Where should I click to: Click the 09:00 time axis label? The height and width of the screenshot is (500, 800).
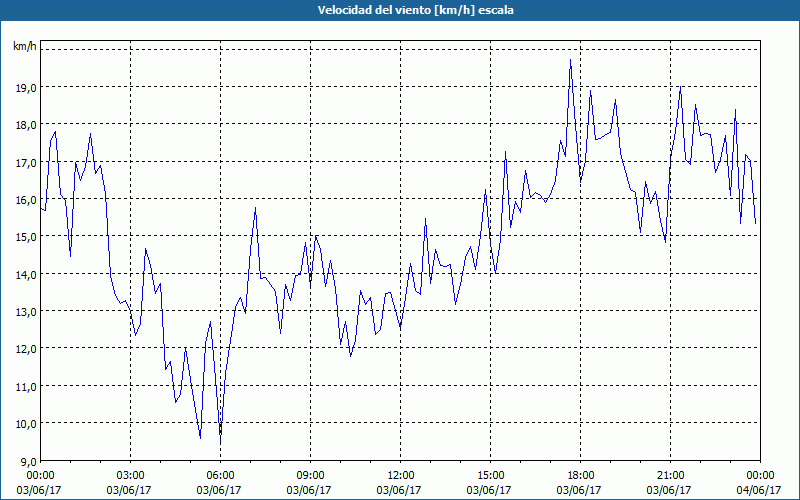(310, 476)
